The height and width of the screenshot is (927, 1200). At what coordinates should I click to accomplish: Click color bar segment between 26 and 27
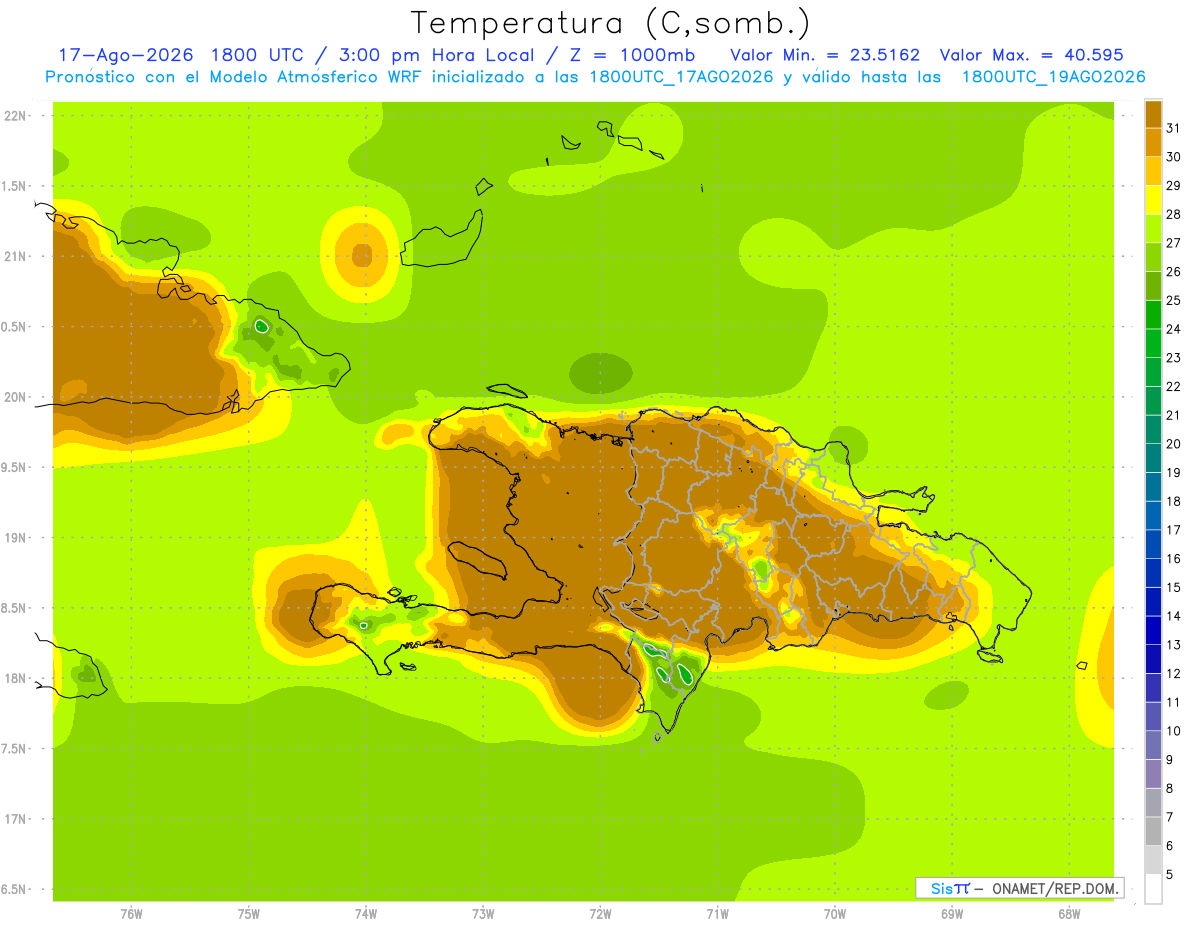click(1153, 257)
